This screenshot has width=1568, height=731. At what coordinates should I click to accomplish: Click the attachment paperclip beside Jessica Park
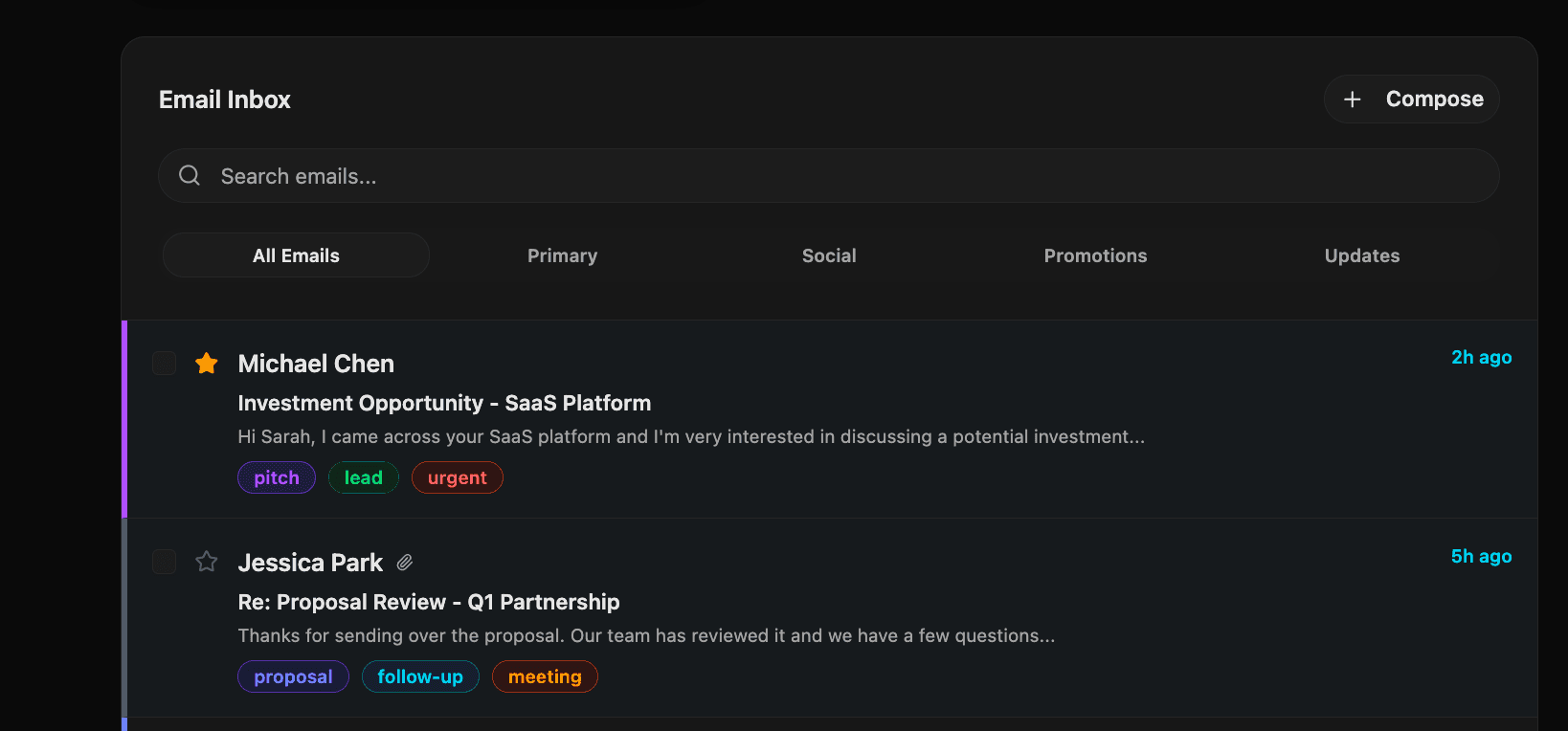(x=405, y=563)
